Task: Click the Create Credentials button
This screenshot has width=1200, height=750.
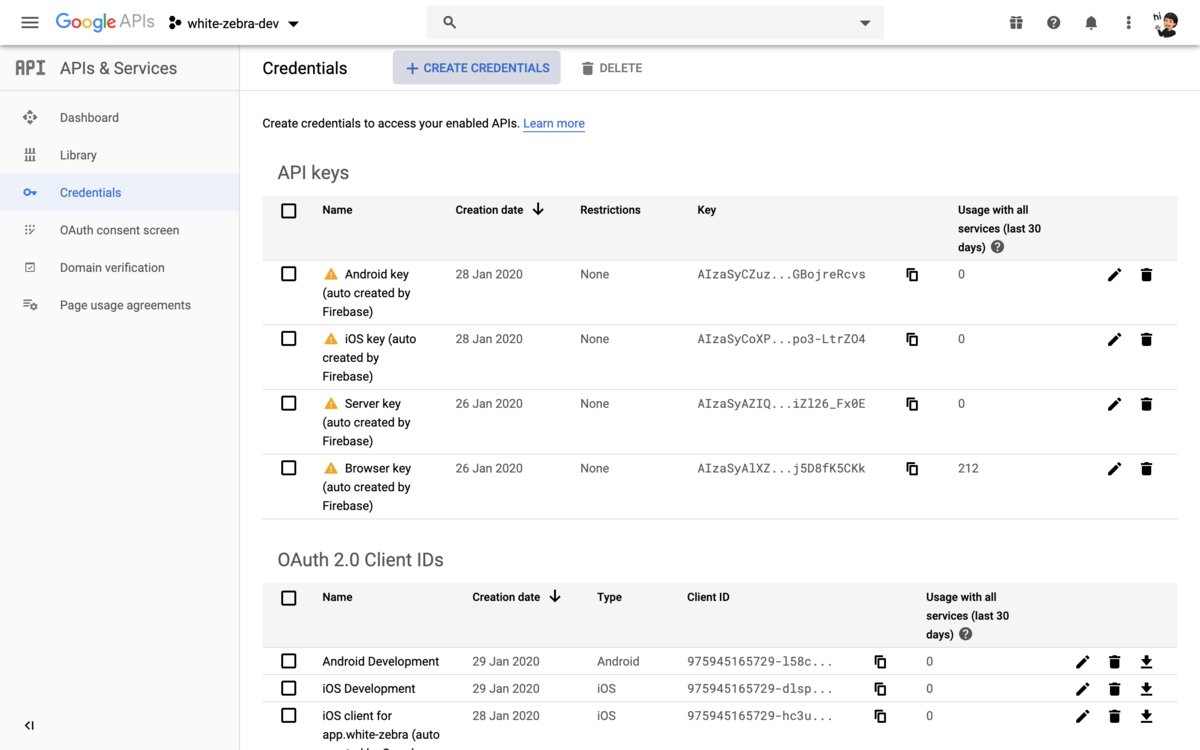Action: [477, 68]
